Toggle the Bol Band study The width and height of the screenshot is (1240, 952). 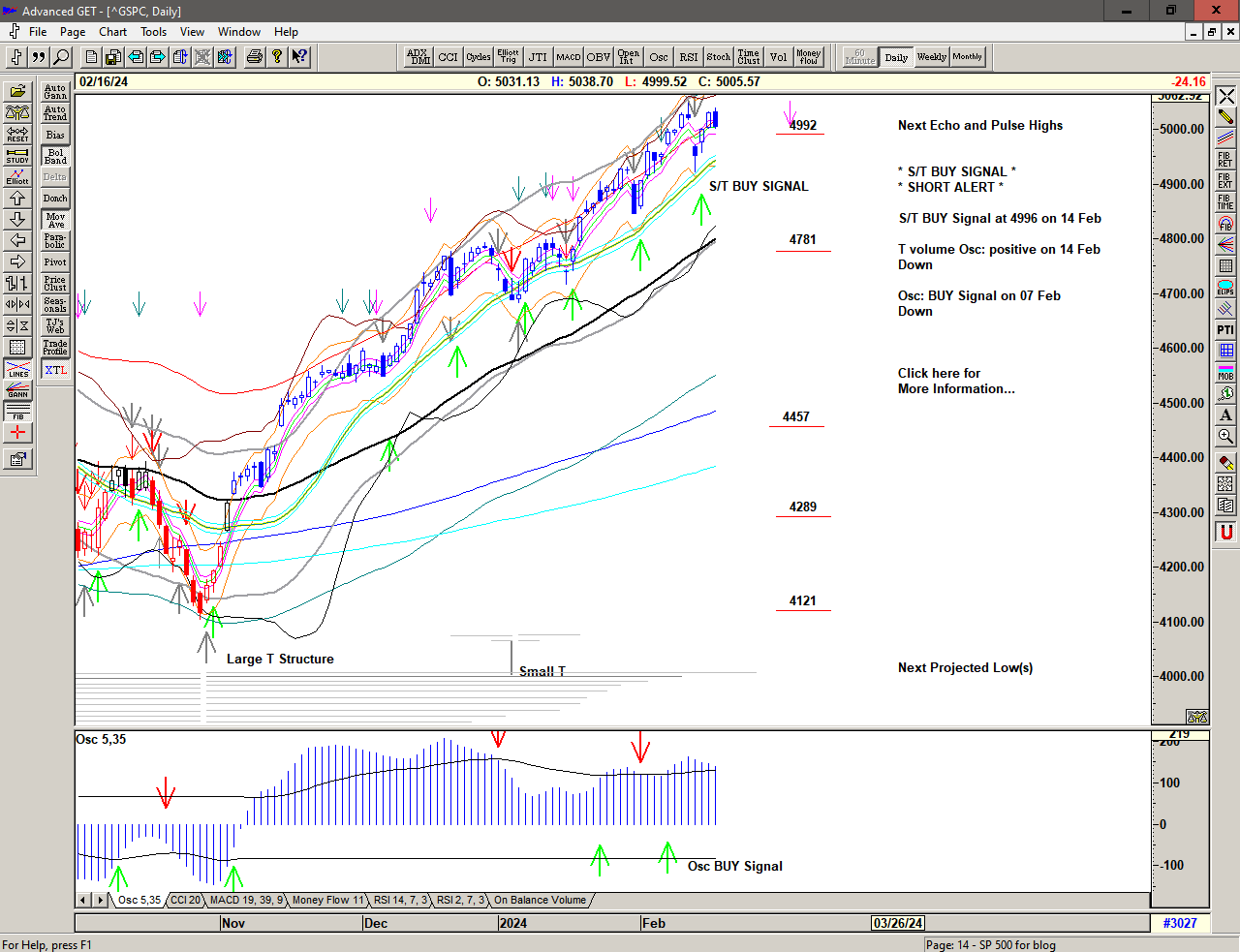click(x=55, y=156)
